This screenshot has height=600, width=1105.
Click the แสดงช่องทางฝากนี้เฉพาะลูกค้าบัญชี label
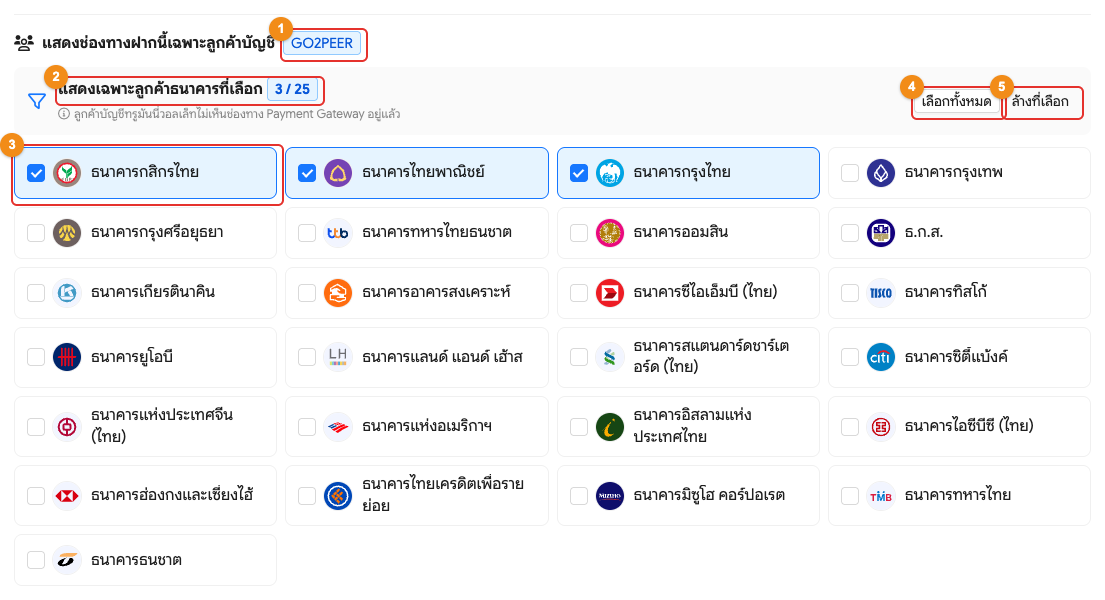pyautogui.click(x=159, y=44)
